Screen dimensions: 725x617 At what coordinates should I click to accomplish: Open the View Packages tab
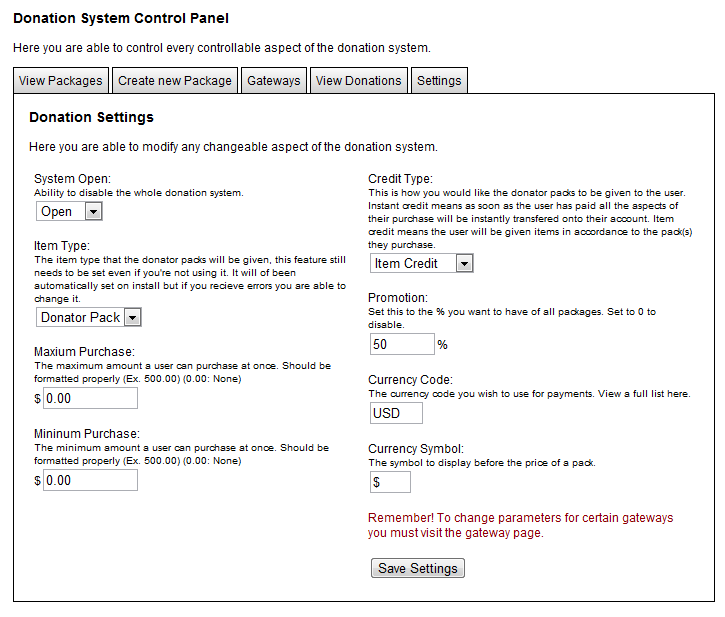coord(61,81)
